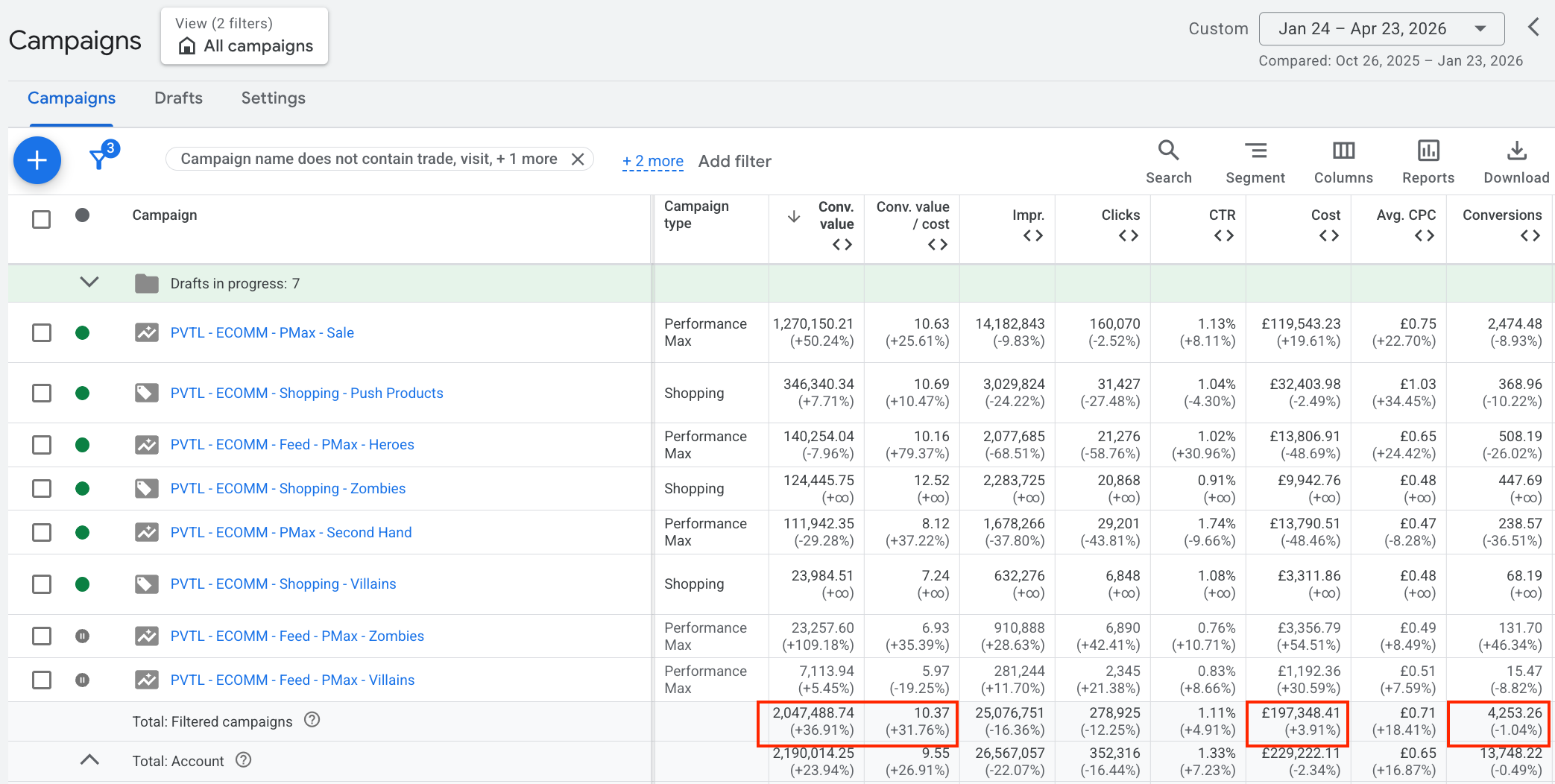The image size is (1555, 784).
Task: Open the date range dropdown
Action: [x=1381, y=29]
